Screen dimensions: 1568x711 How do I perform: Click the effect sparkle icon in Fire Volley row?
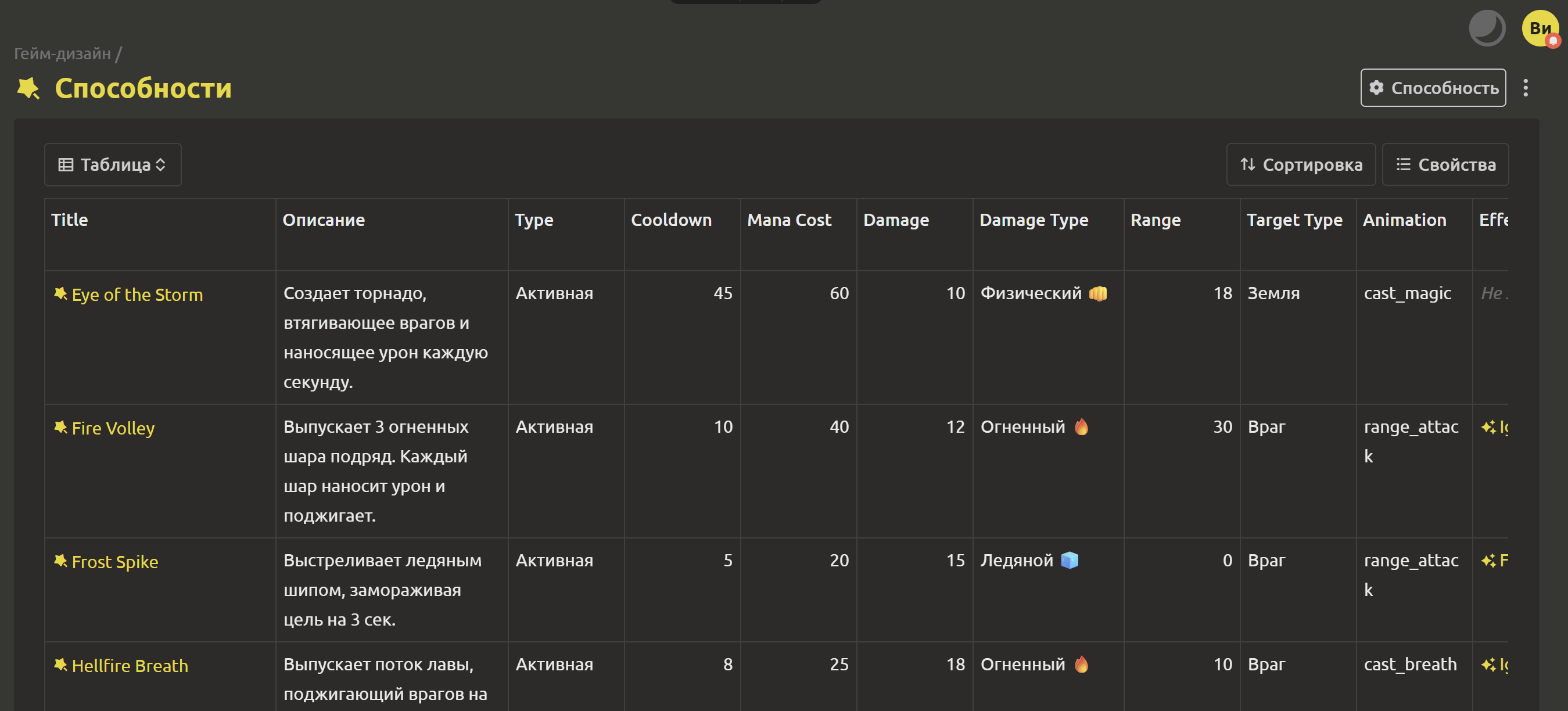pyautogui.click(x=1488, y=428)
